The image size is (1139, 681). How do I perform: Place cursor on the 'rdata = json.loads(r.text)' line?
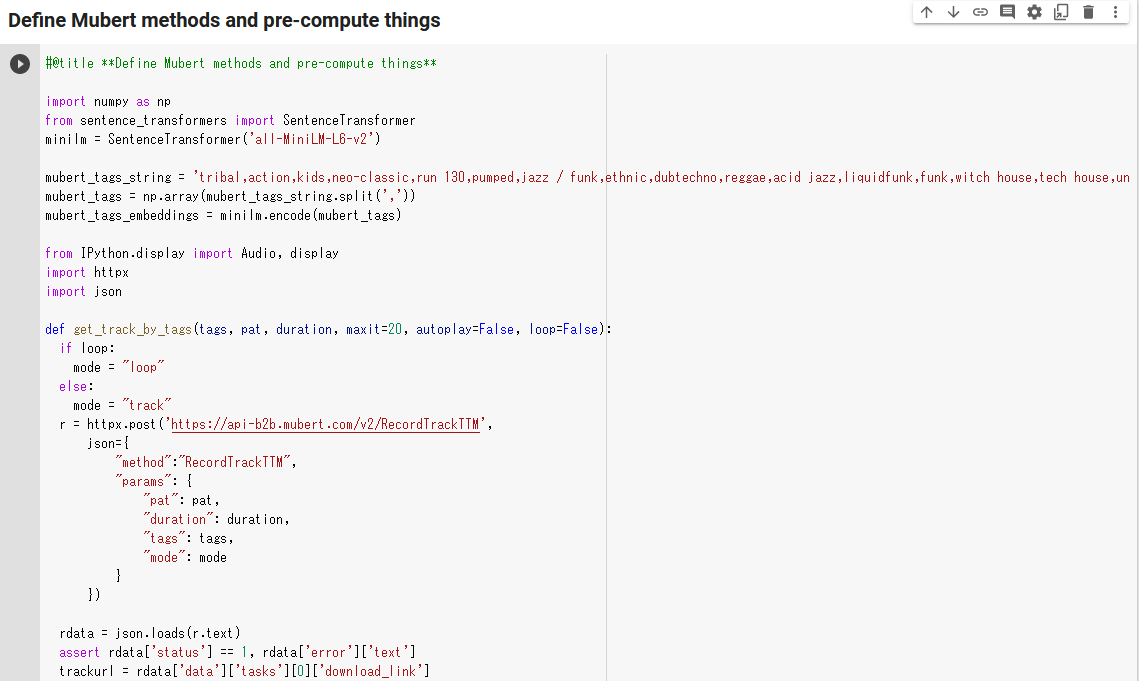pyautogui.click(x=150, y=632)
